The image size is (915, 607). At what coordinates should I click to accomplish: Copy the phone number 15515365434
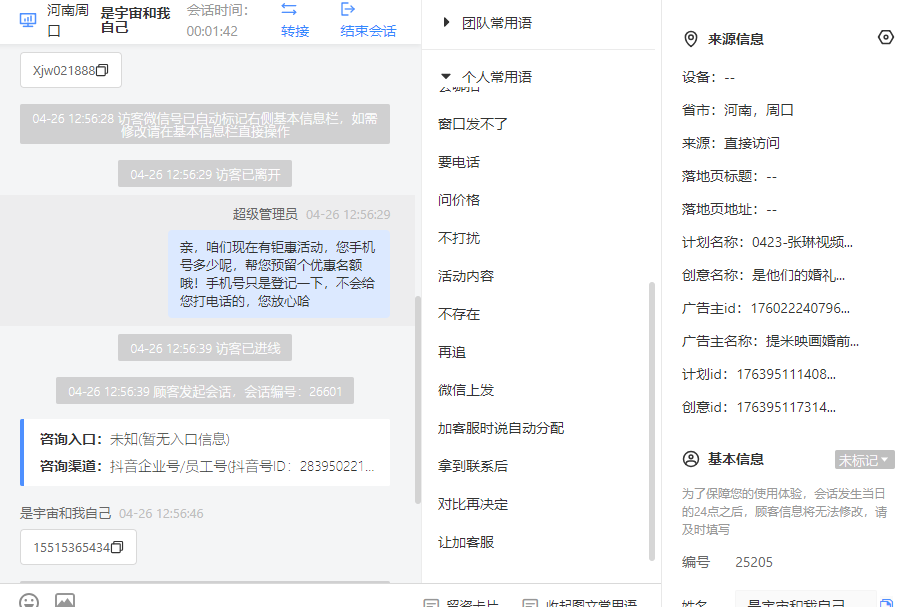click(117, 547)
